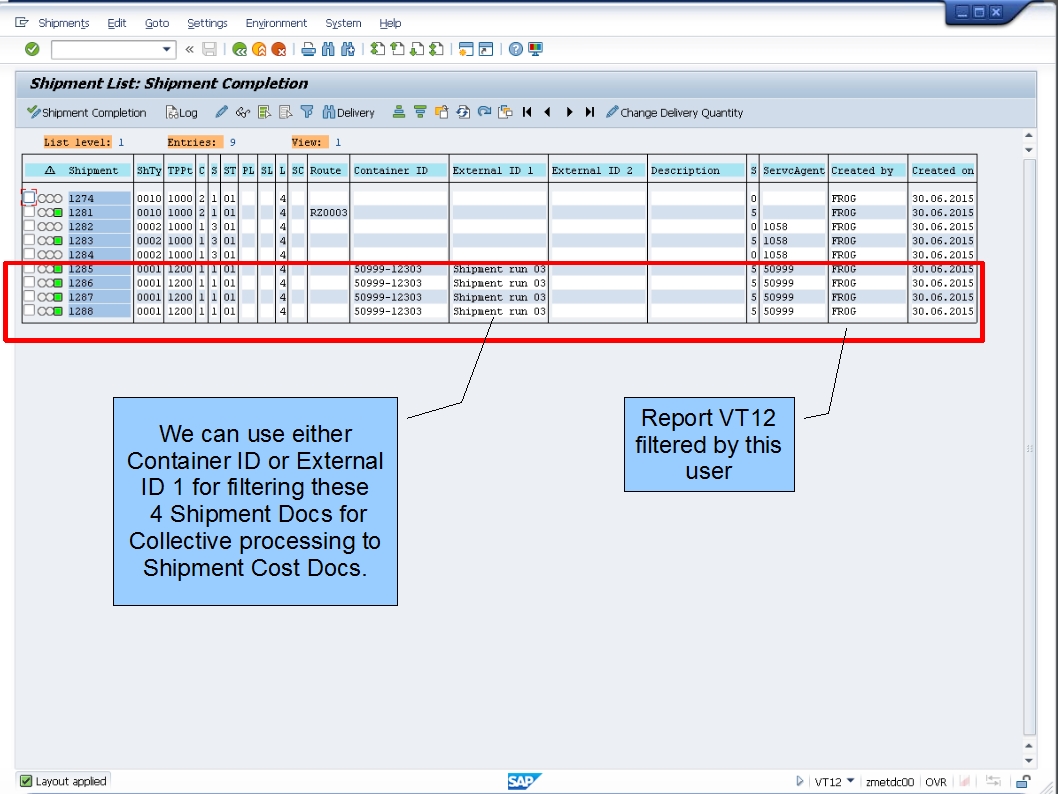Expand the command field dropdown arrow
Image resolution: width=1058 pixels, height=794 pixels.
(x=166, y=49)
